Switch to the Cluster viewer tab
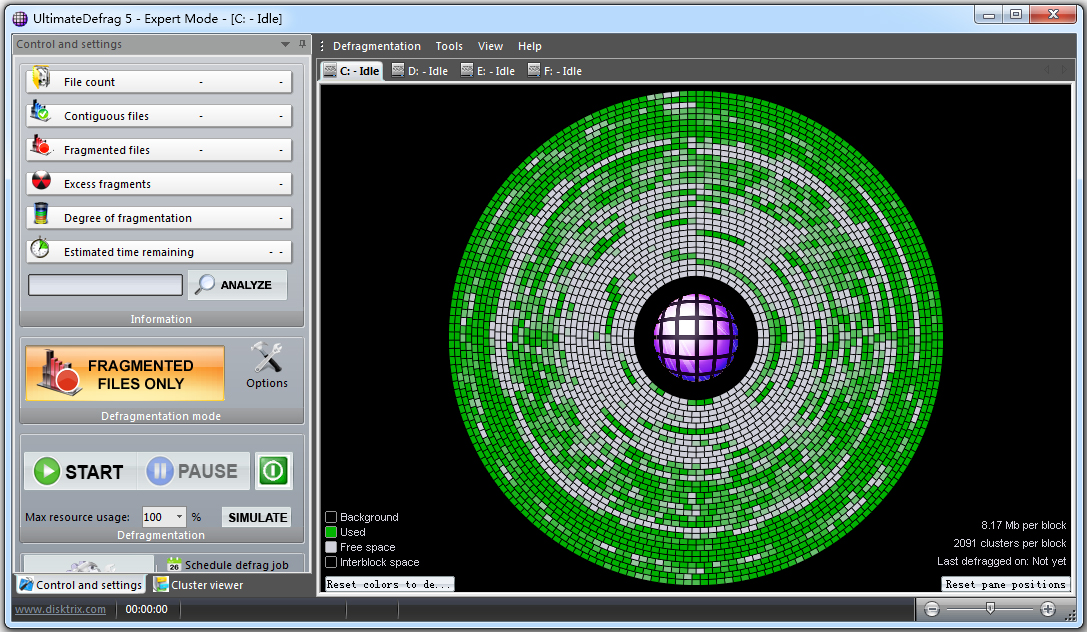The image size is (1087, 632). (200, 585)
